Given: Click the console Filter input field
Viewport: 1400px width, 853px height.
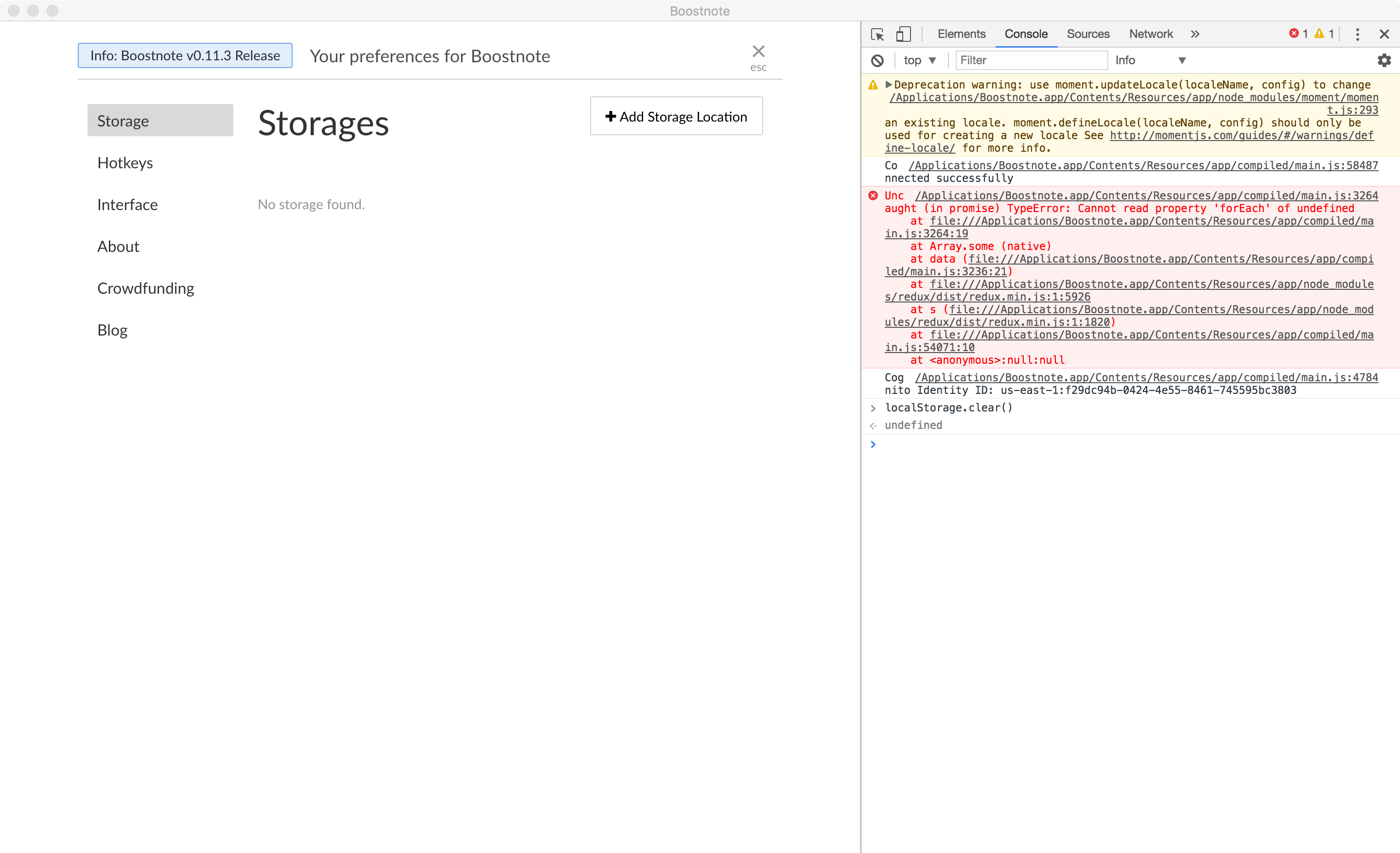Looking at the screenshot, I should 1031,60.
